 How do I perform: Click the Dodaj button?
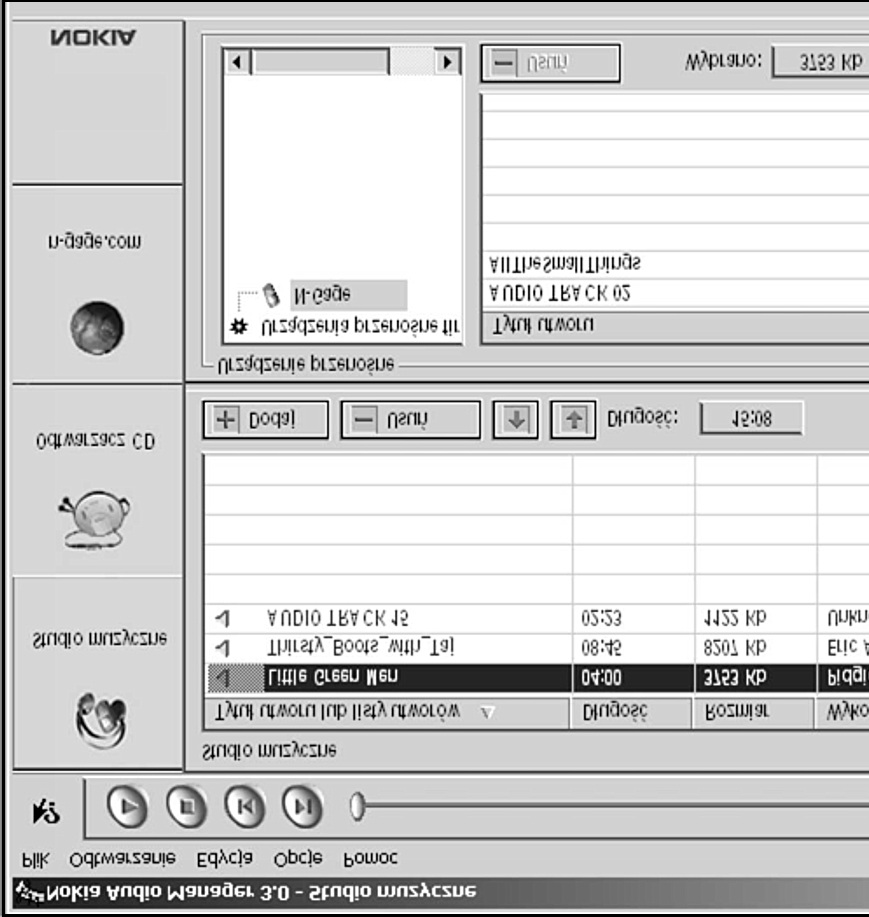click(265, 419)
